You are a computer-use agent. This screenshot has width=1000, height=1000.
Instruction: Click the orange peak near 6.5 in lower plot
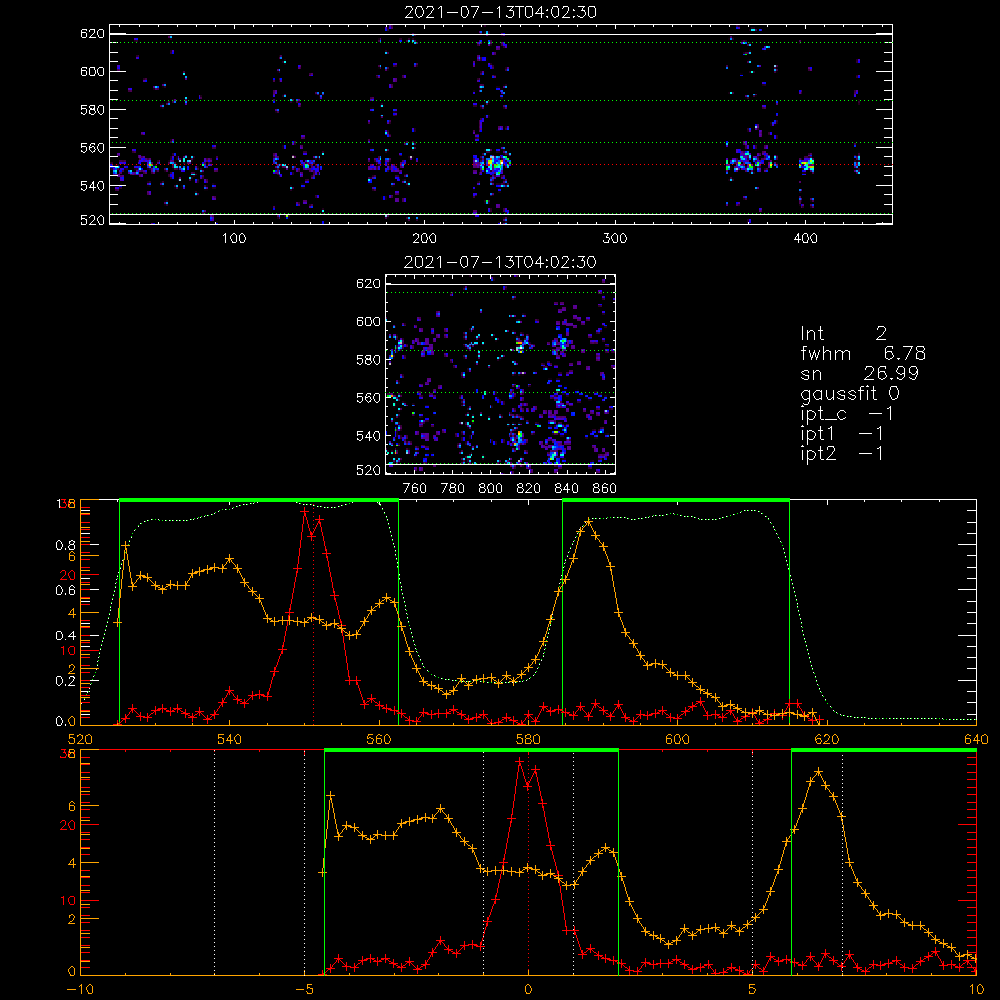coord(818,772)
